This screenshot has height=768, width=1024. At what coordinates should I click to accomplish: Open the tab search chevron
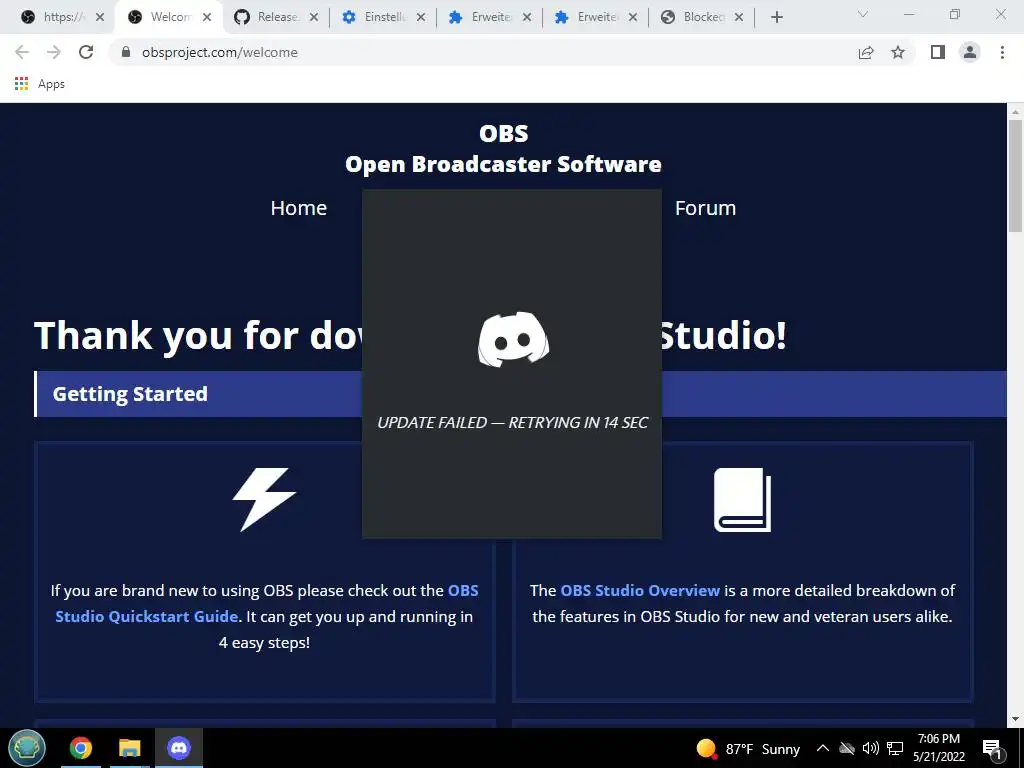pyautogui.click(x=863, y=14)
